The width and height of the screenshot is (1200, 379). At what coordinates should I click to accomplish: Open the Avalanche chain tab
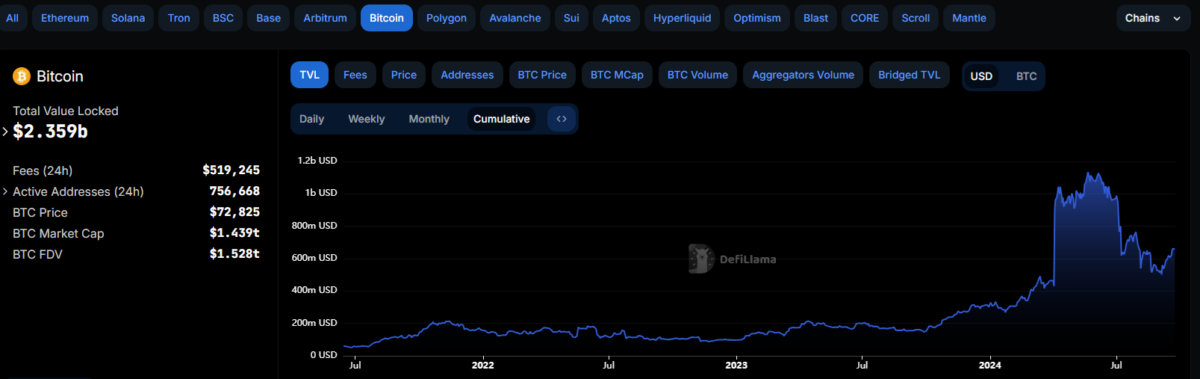point(515,18)
